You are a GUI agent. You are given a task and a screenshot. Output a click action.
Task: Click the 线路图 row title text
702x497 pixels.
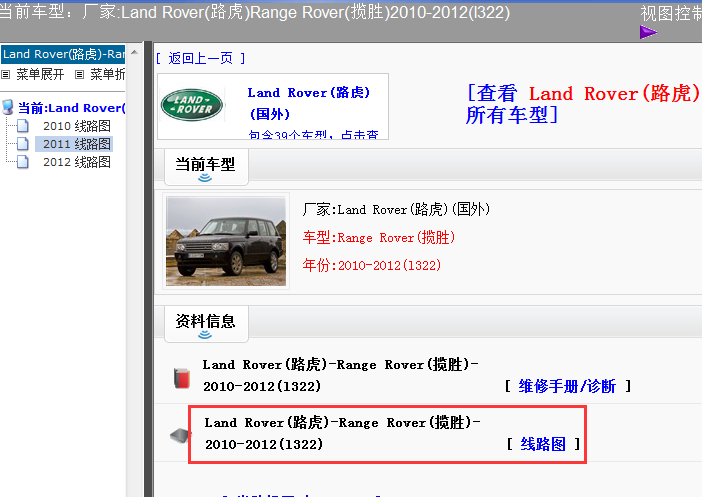(342, 433)
